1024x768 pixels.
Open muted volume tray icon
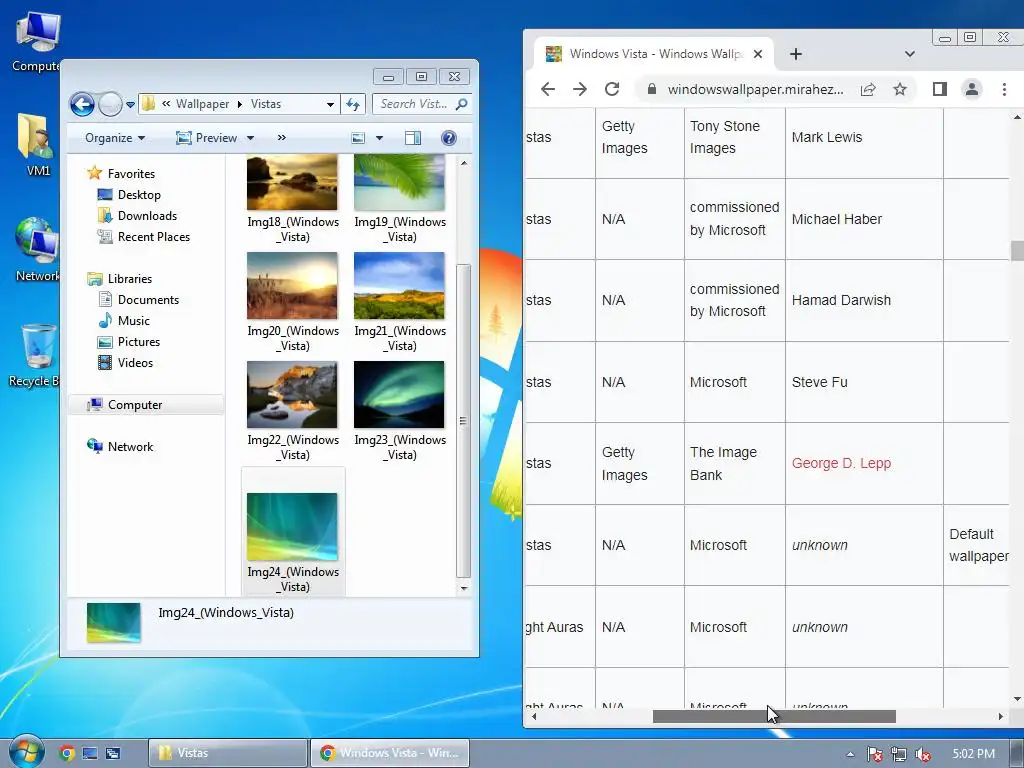923,754
